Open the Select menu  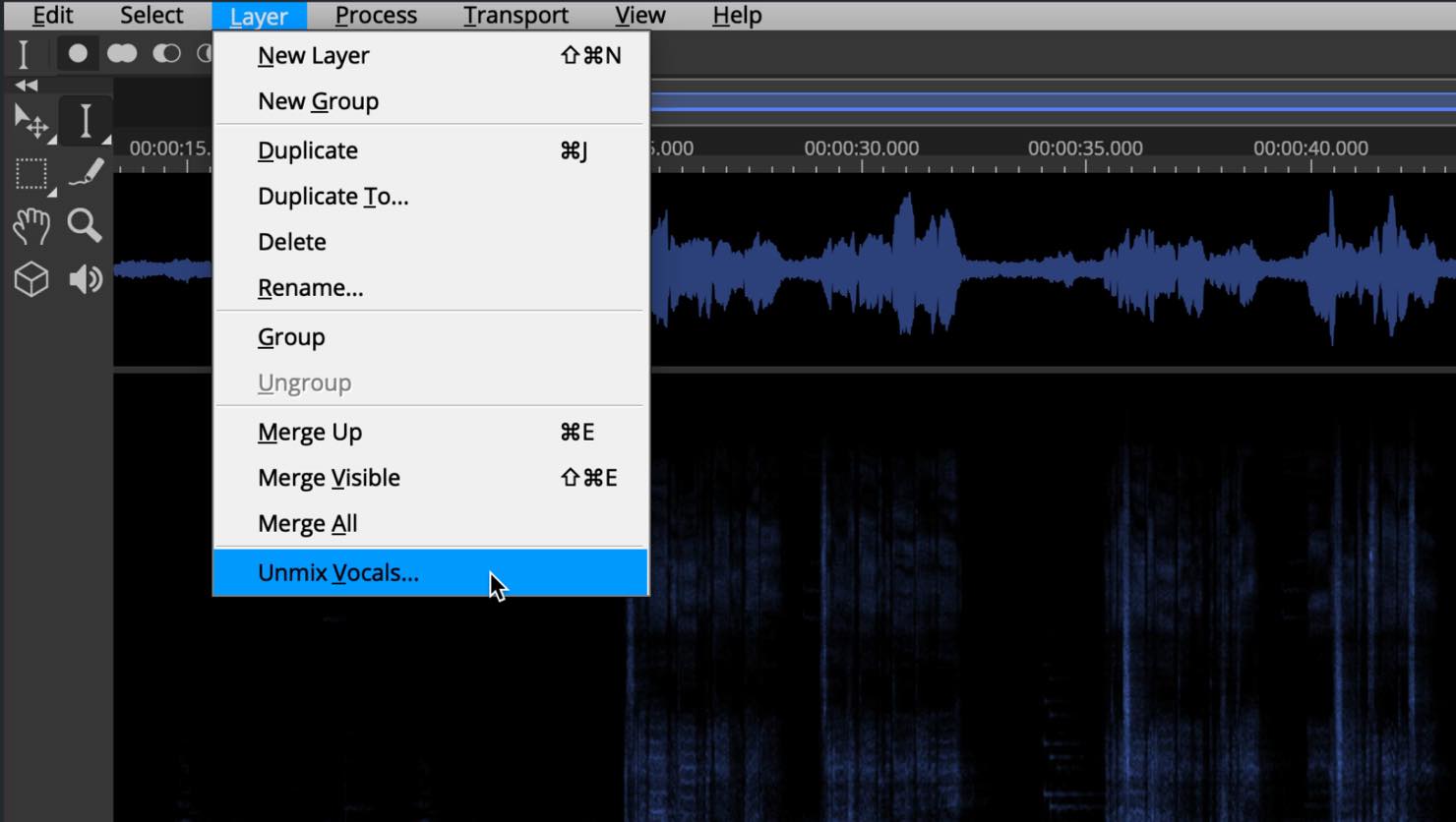point(152,15)
